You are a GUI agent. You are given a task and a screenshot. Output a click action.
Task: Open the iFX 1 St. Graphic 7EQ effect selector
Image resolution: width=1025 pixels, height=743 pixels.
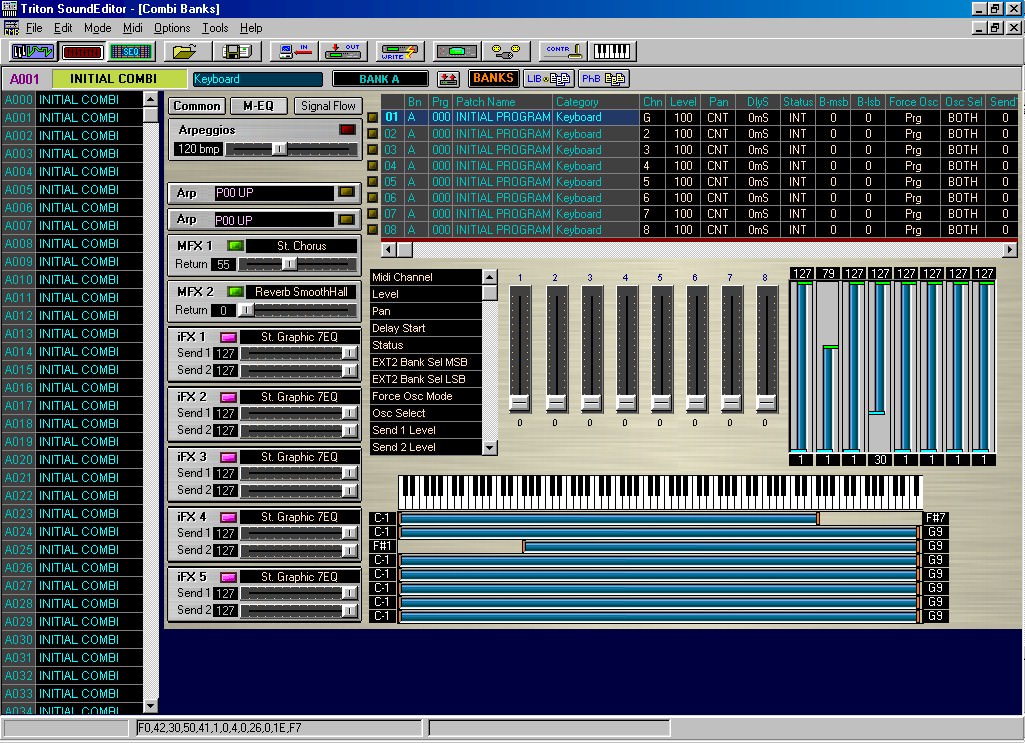coord(299,337)
